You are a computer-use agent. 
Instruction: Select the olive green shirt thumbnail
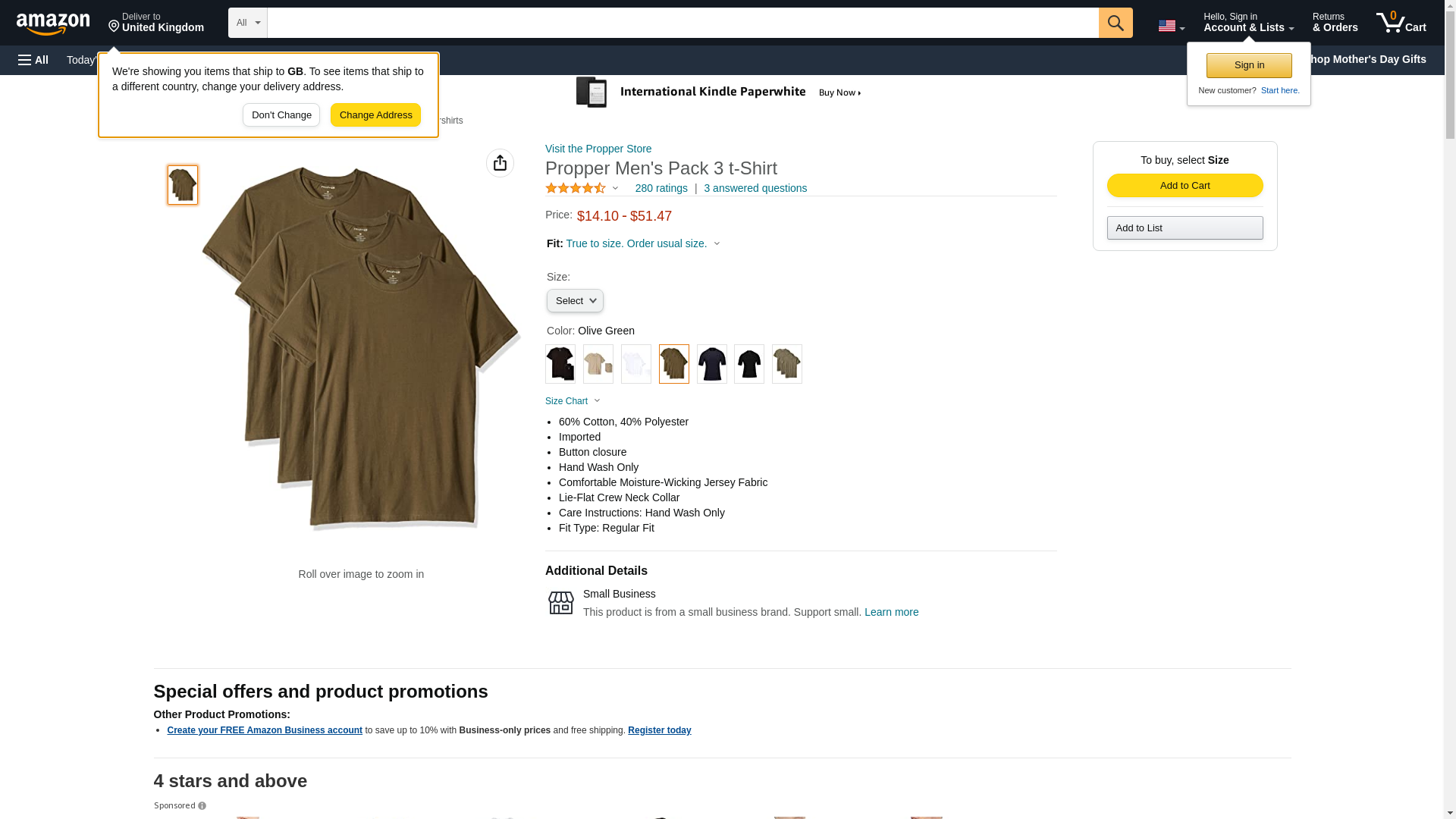coord(183,185)
